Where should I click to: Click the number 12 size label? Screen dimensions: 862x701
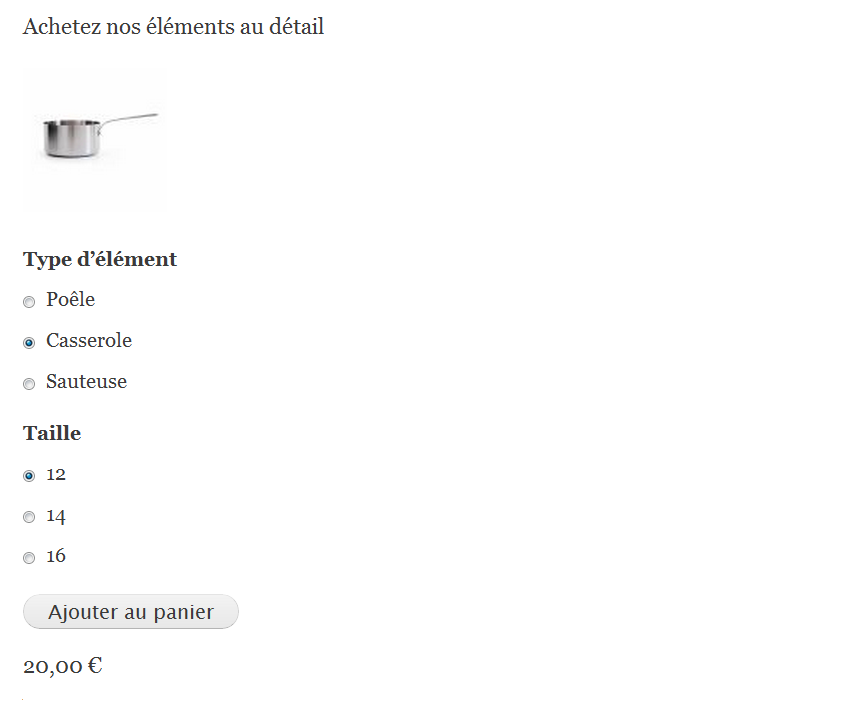(x=56, y=474)
